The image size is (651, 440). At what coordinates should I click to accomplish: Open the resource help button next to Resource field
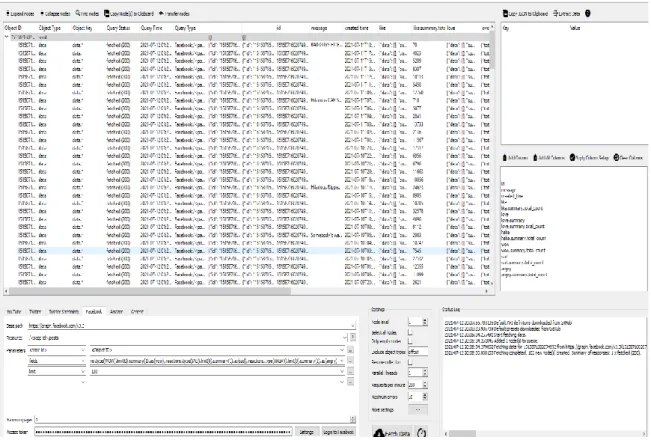[352, 337]
